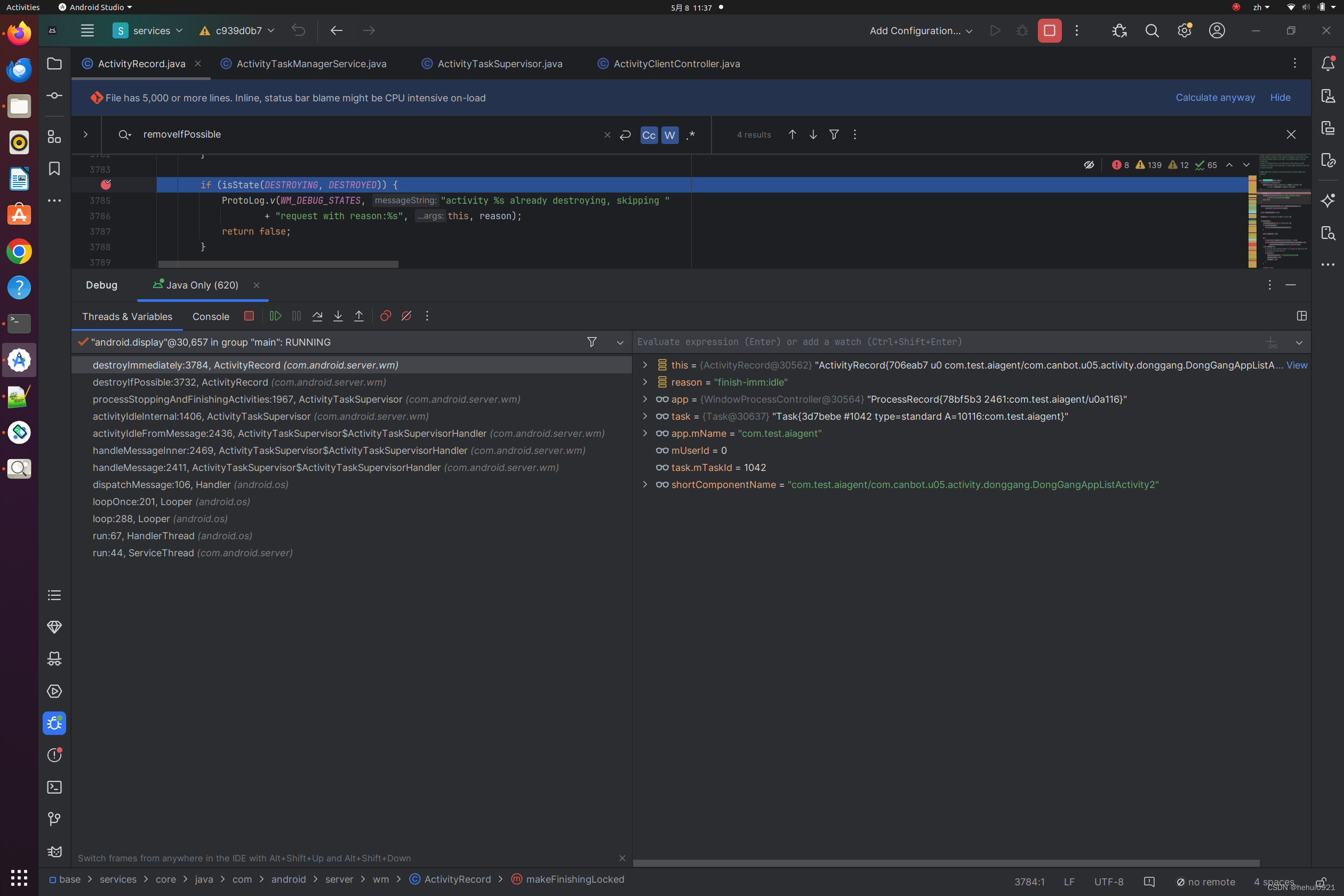Toggle inspections highlighting eye icon
Viewport: 1344px width, 896px height.
[x=1089, y=165]
